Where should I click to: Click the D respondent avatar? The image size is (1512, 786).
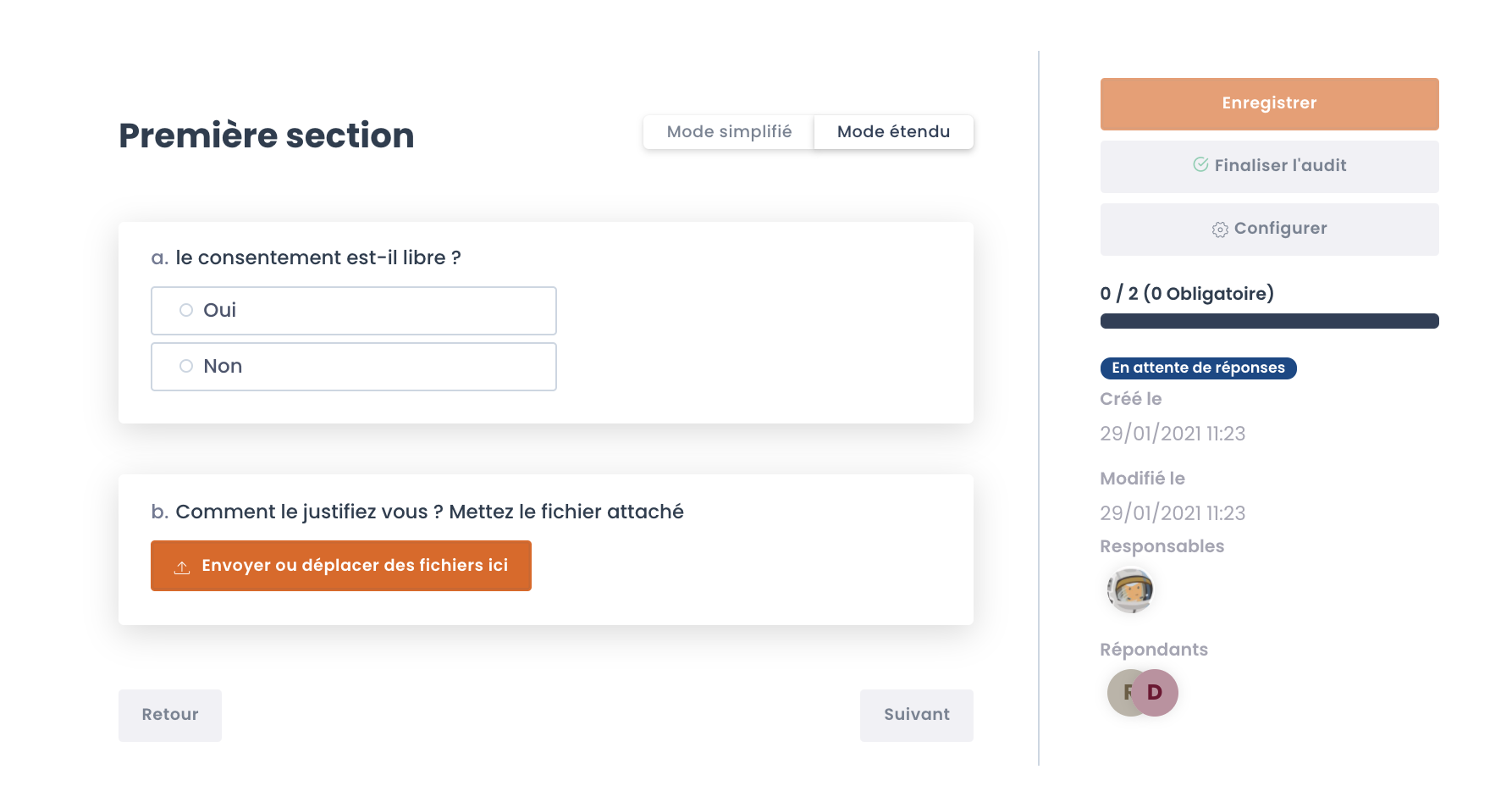(x=1156, y=693)
